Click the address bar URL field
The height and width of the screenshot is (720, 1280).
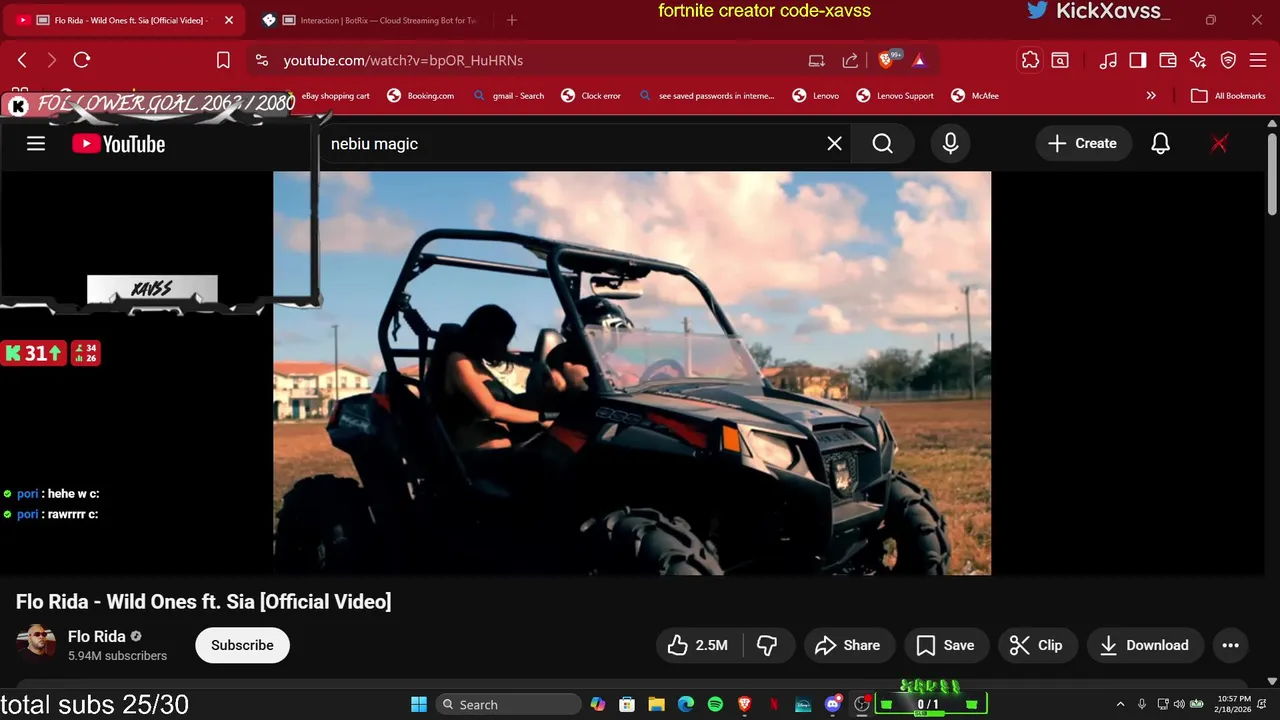538,60
